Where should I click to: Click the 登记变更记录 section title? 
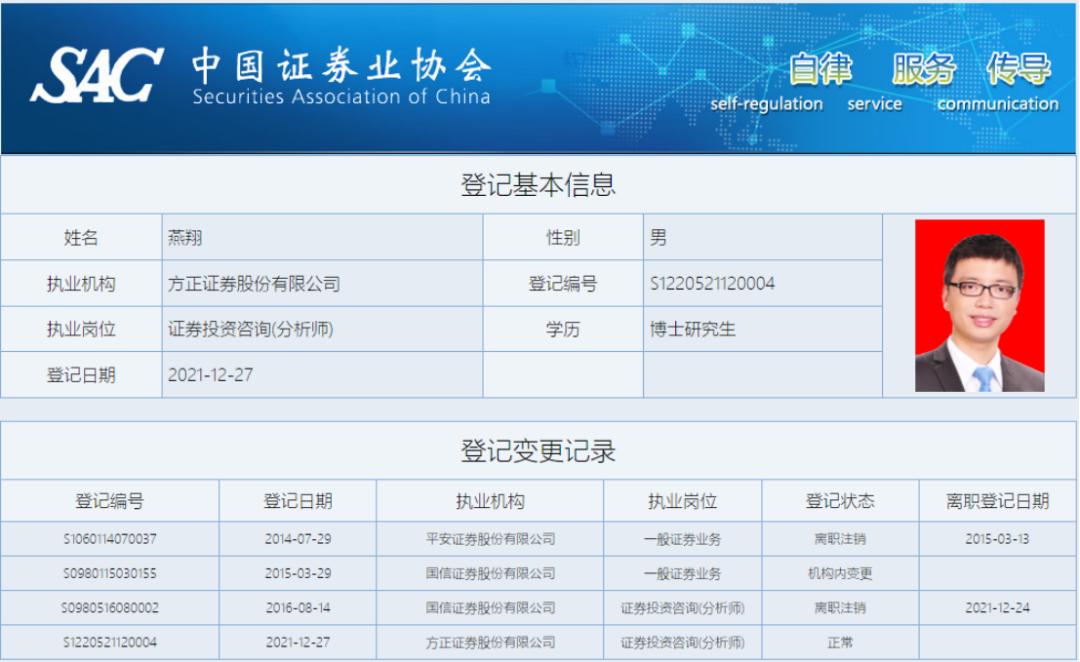(x=538, y=451)
